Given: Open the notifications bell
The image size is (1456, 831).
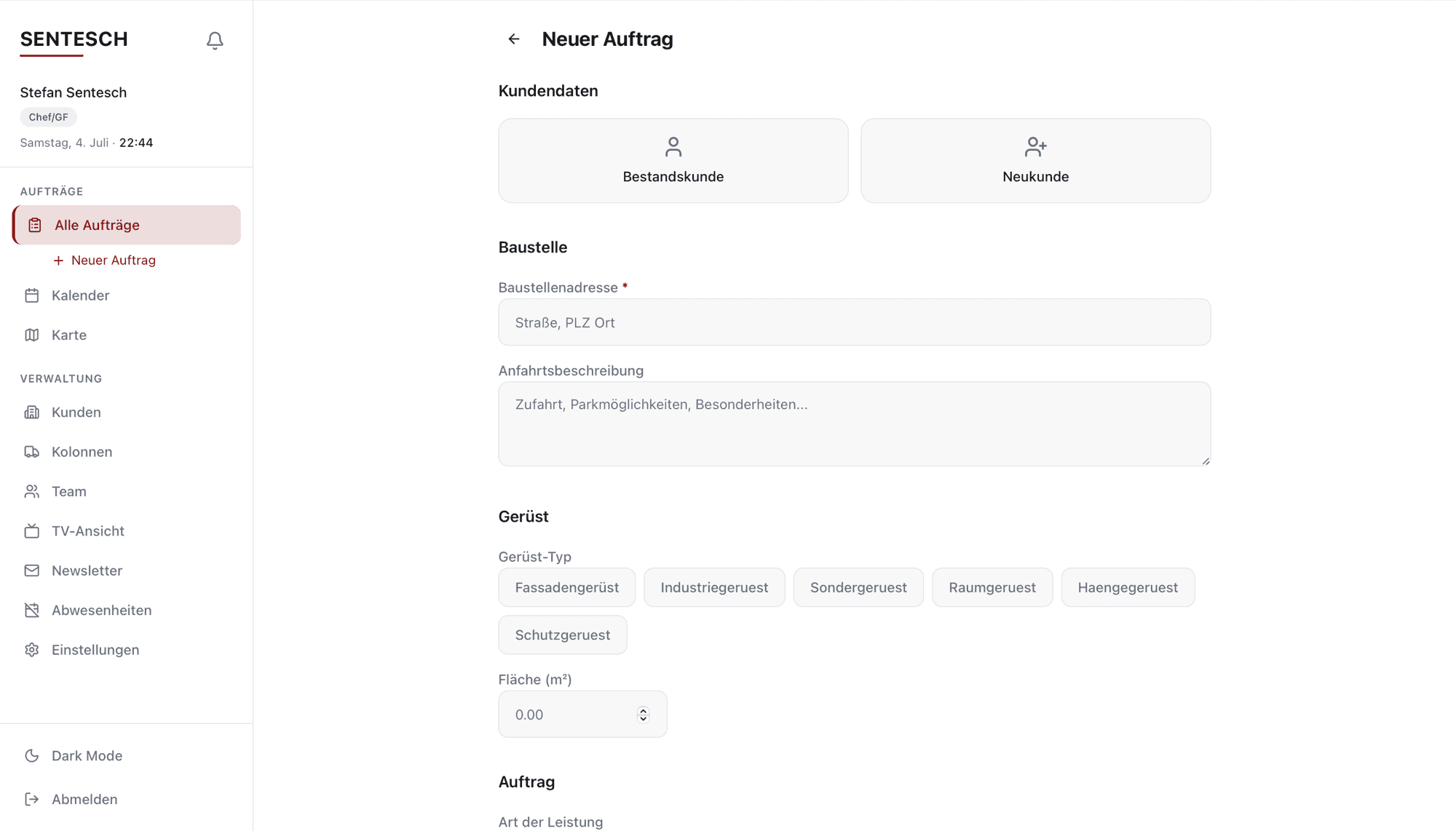Looking at the screenshot, I should 215,40.
